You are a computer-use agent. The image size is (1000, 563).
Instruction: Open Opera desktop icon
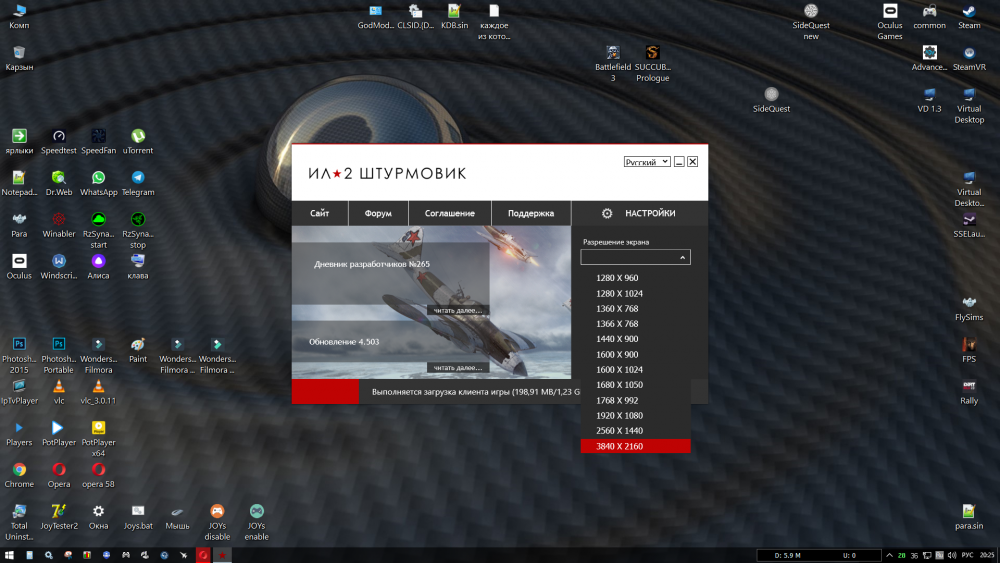(x=59, y=476)
